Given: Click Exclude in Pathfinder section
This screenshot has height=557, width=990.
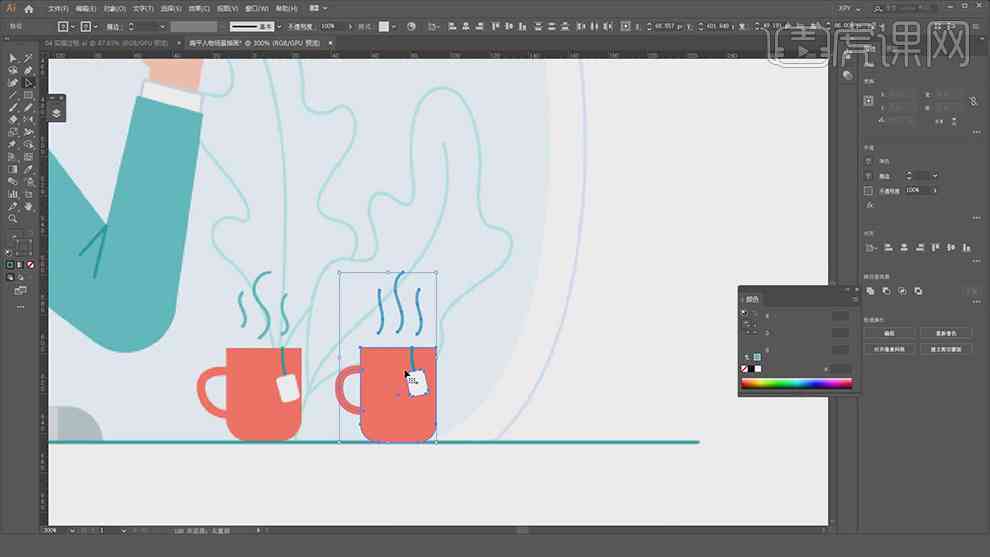Looking at the screenshot, I should 918,291.
